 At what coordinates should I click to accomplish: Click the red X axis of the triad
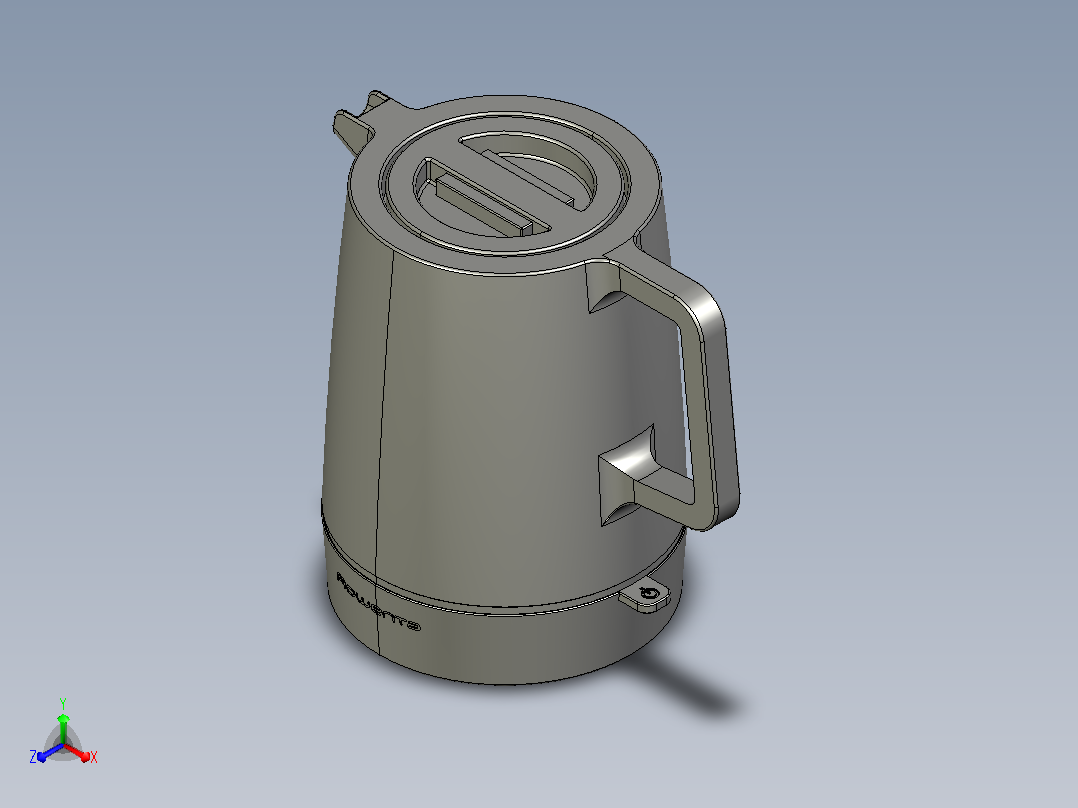[78, 752]
